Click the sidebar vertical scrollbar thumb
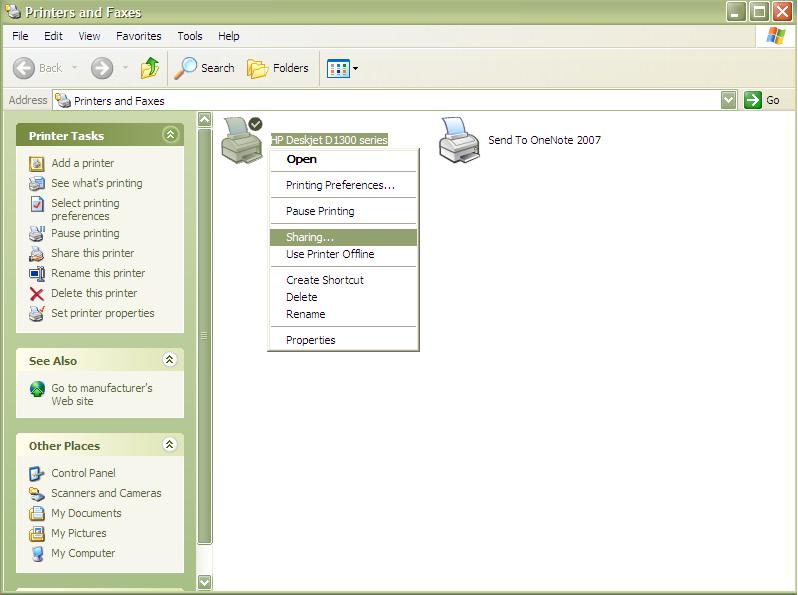The image size is (798, 595). [205, 336]
